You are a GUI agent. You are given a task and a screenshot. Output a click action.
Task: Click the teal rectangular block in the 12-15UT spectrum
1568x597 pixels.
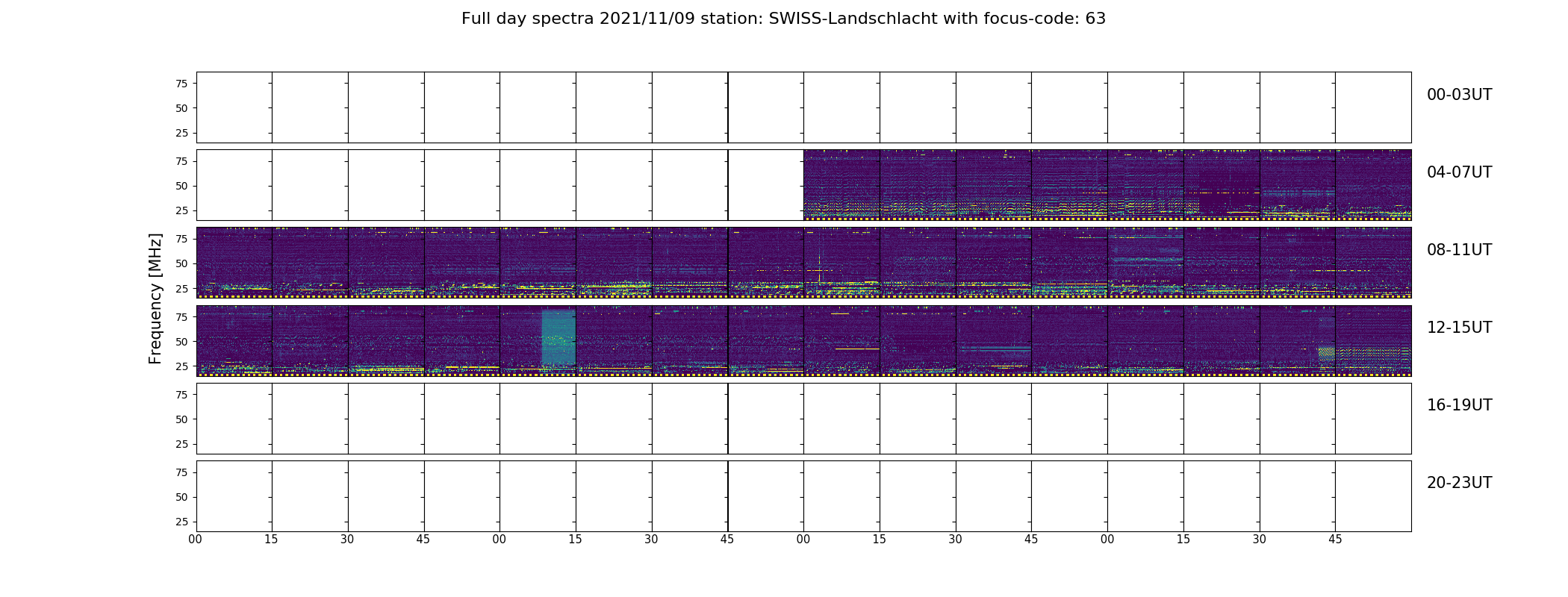(x=559, y=337)
